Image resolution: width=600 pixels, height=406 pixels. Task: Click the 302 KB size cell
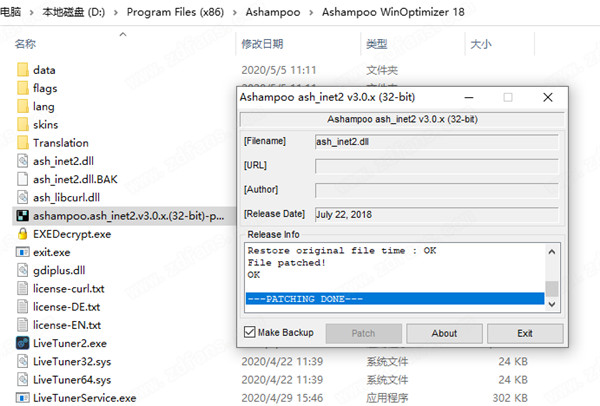510,398
